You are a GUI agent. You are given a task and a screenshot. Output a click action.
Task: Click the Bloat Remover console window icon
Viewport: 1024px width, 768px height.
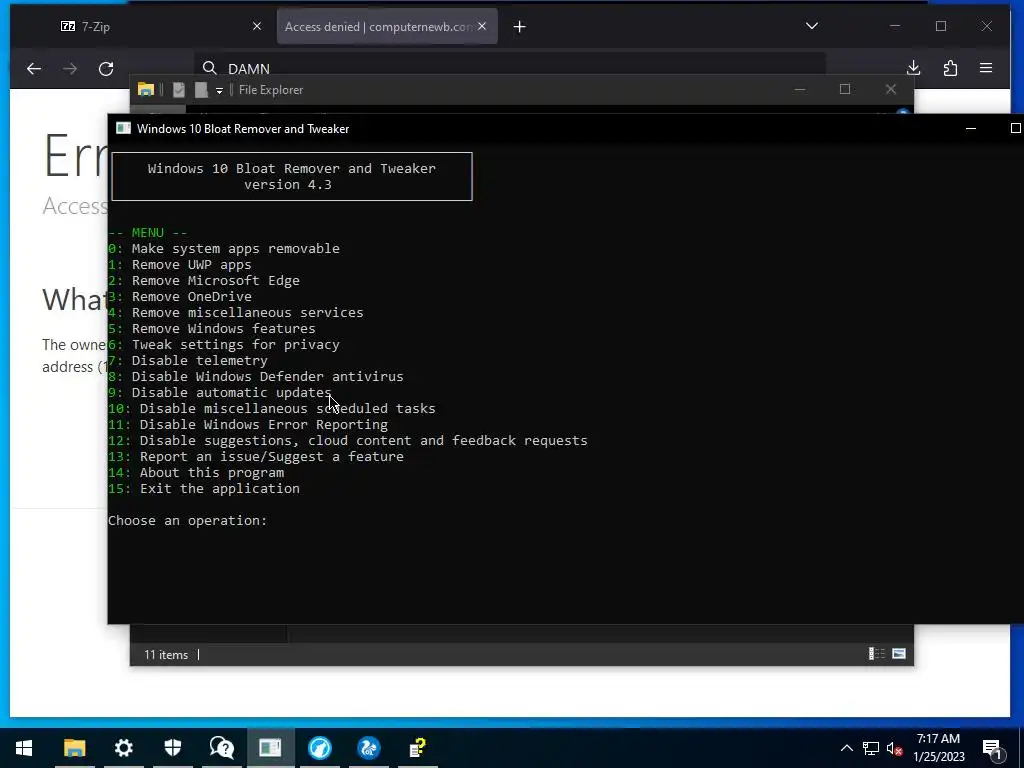[123, 128]
